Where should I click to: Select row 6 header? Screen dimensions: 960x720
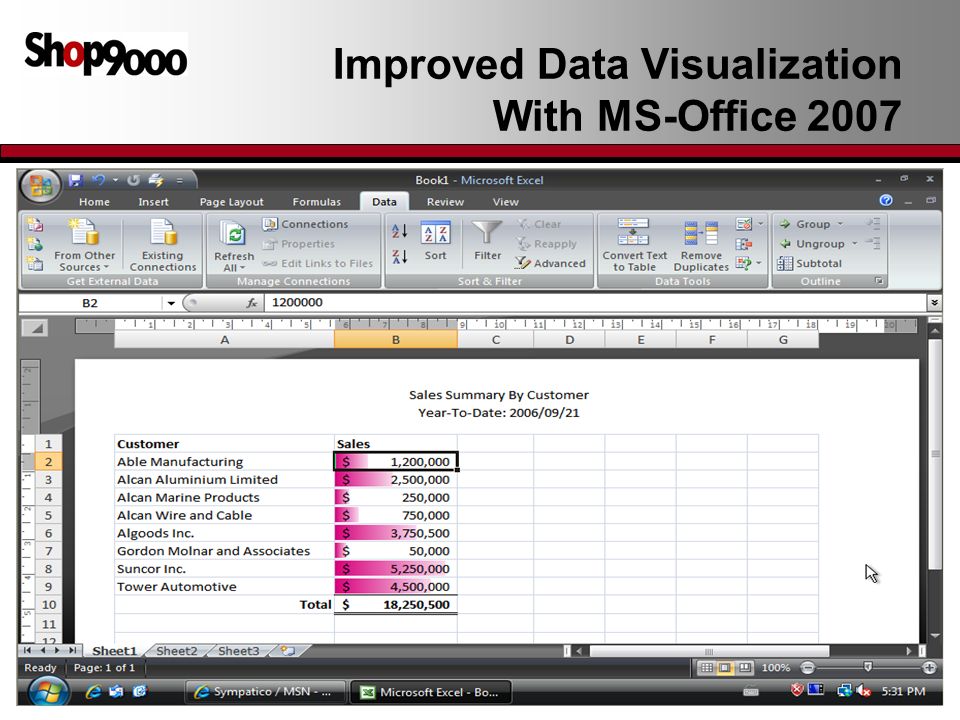tap(48, 533)
